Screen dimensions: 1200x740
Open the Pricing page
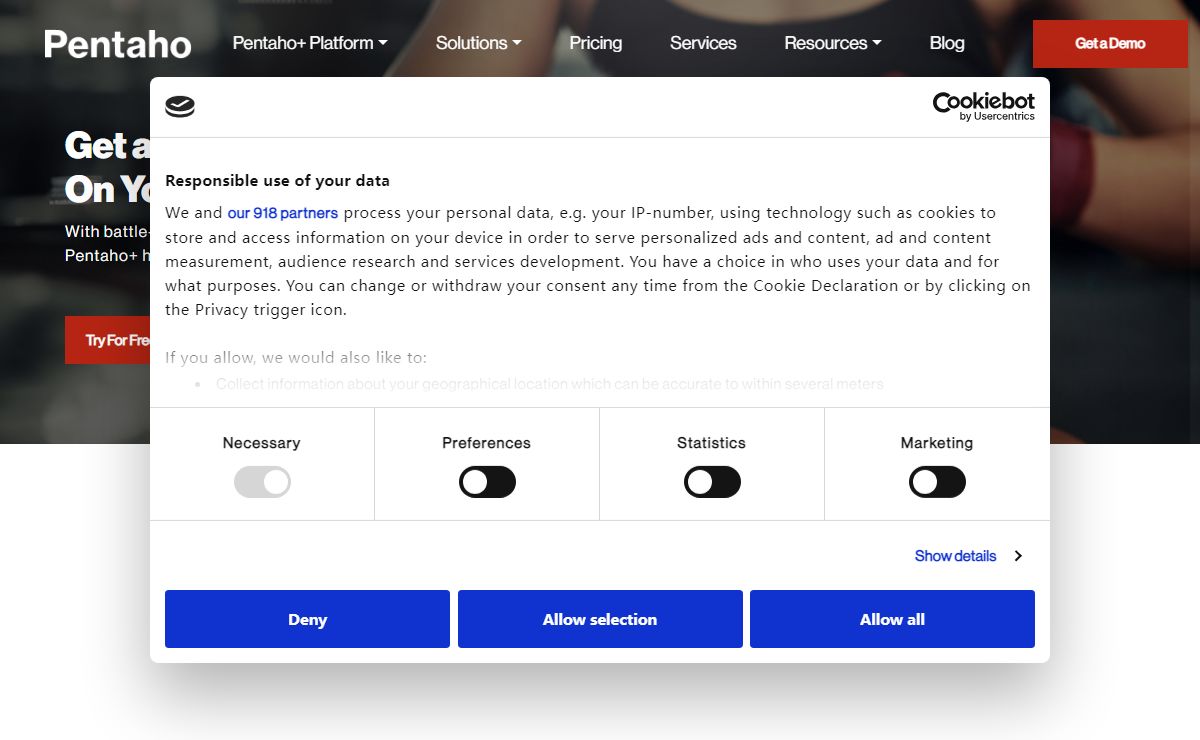coord(596,43)
